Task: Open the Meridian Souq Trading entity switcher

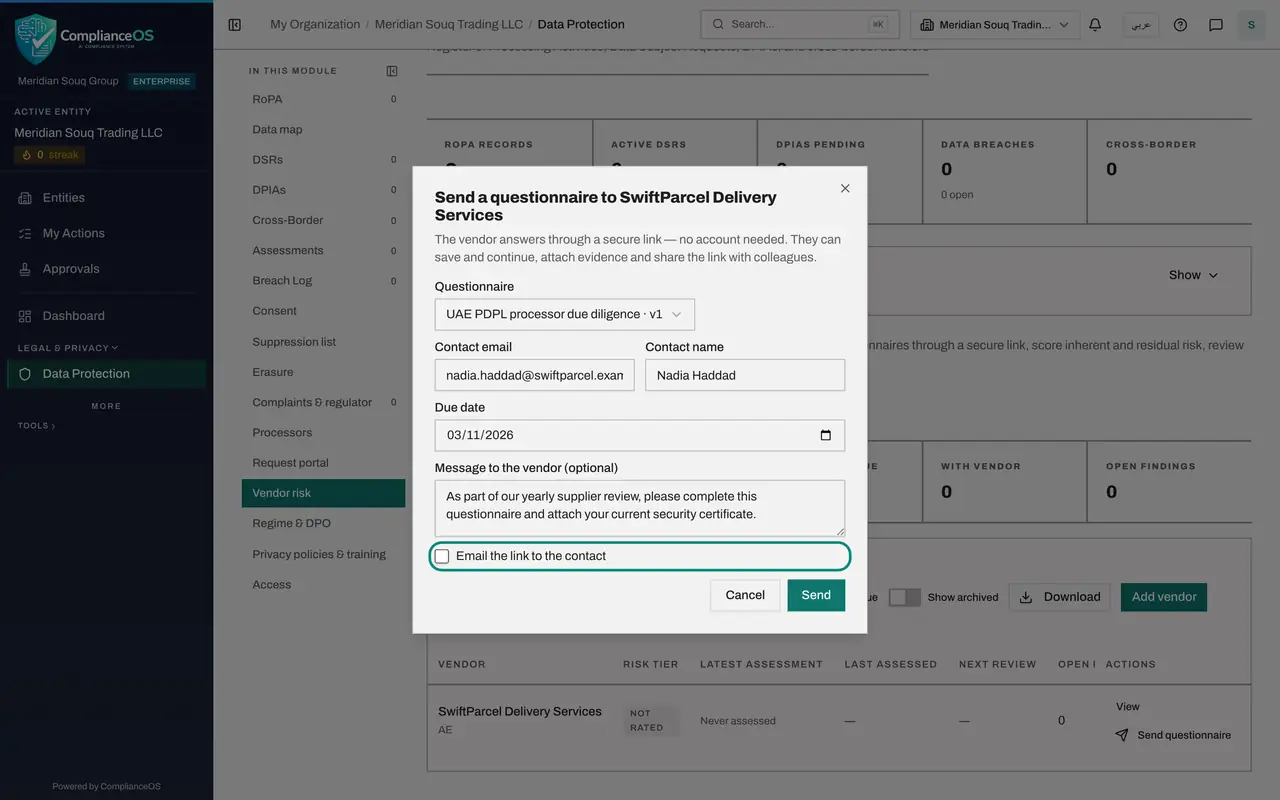Action: 995,24
